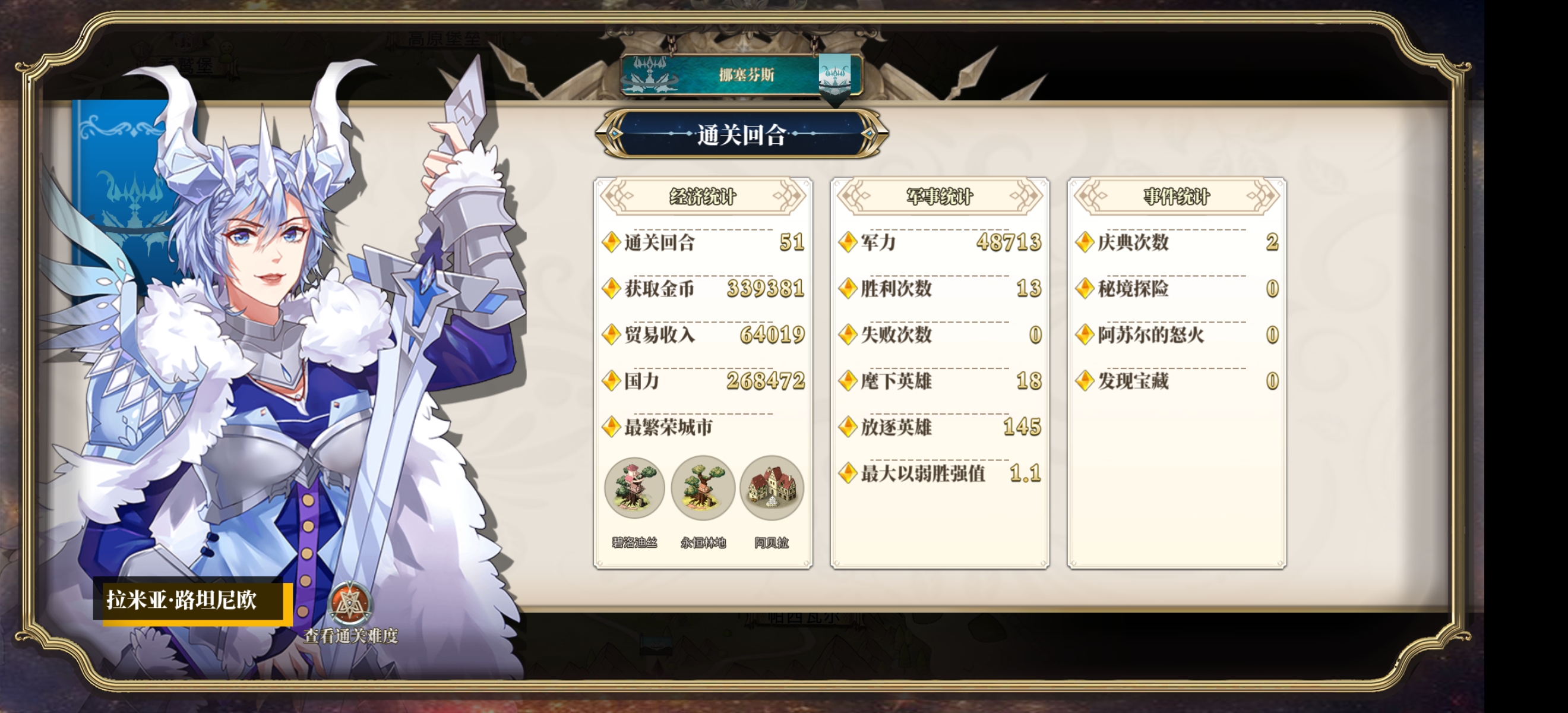The height and width of the screenshot is (713, 1568).
Task: Open the 查看通关难度 pentagram icon
Action: coord(350,604)
